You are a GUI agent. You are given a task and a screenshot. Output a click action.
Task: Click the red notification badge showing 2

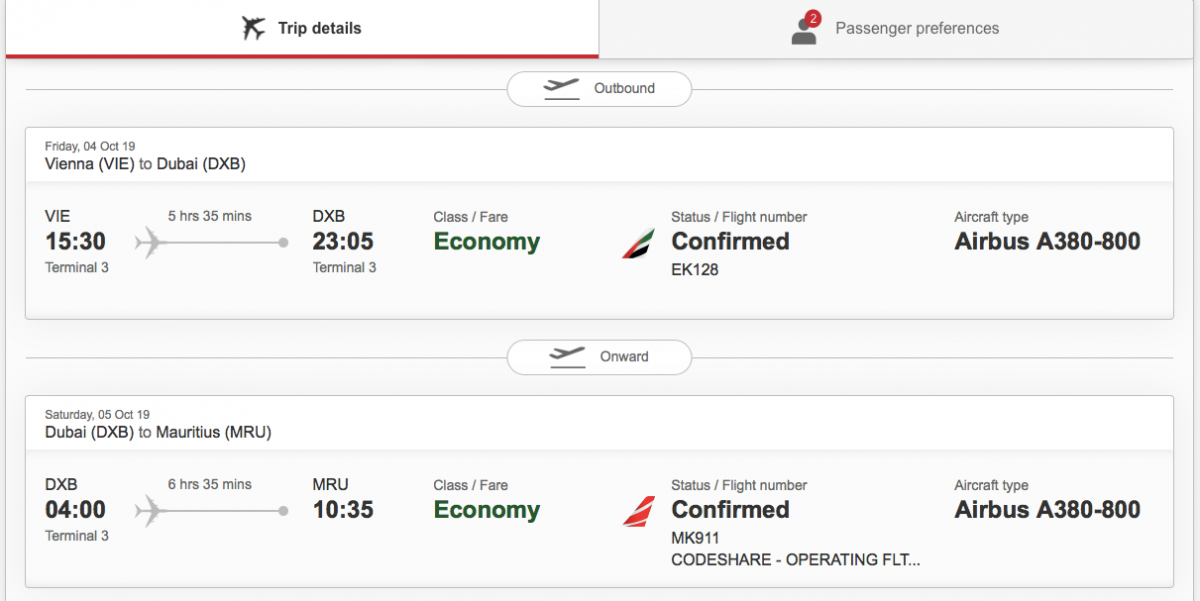click(x=813, y=18)
